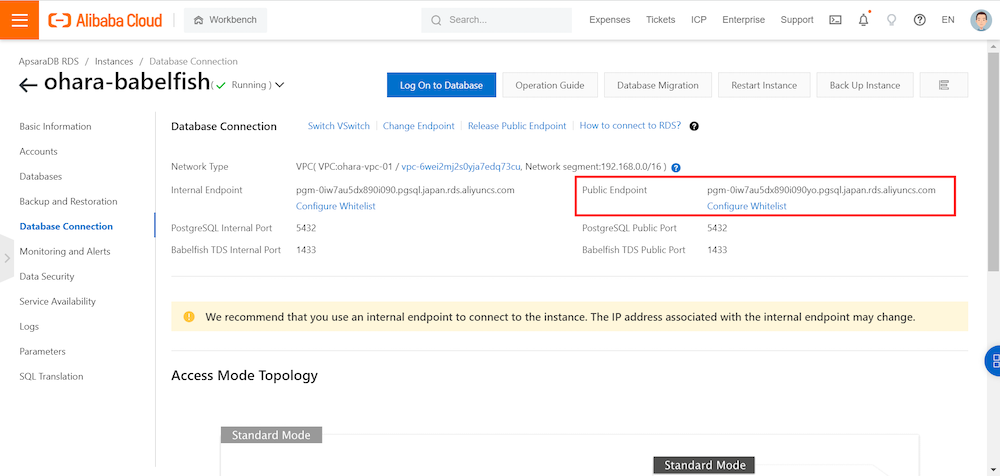
Task: Go back using the left arrow
Action: (x=28, y=86)
